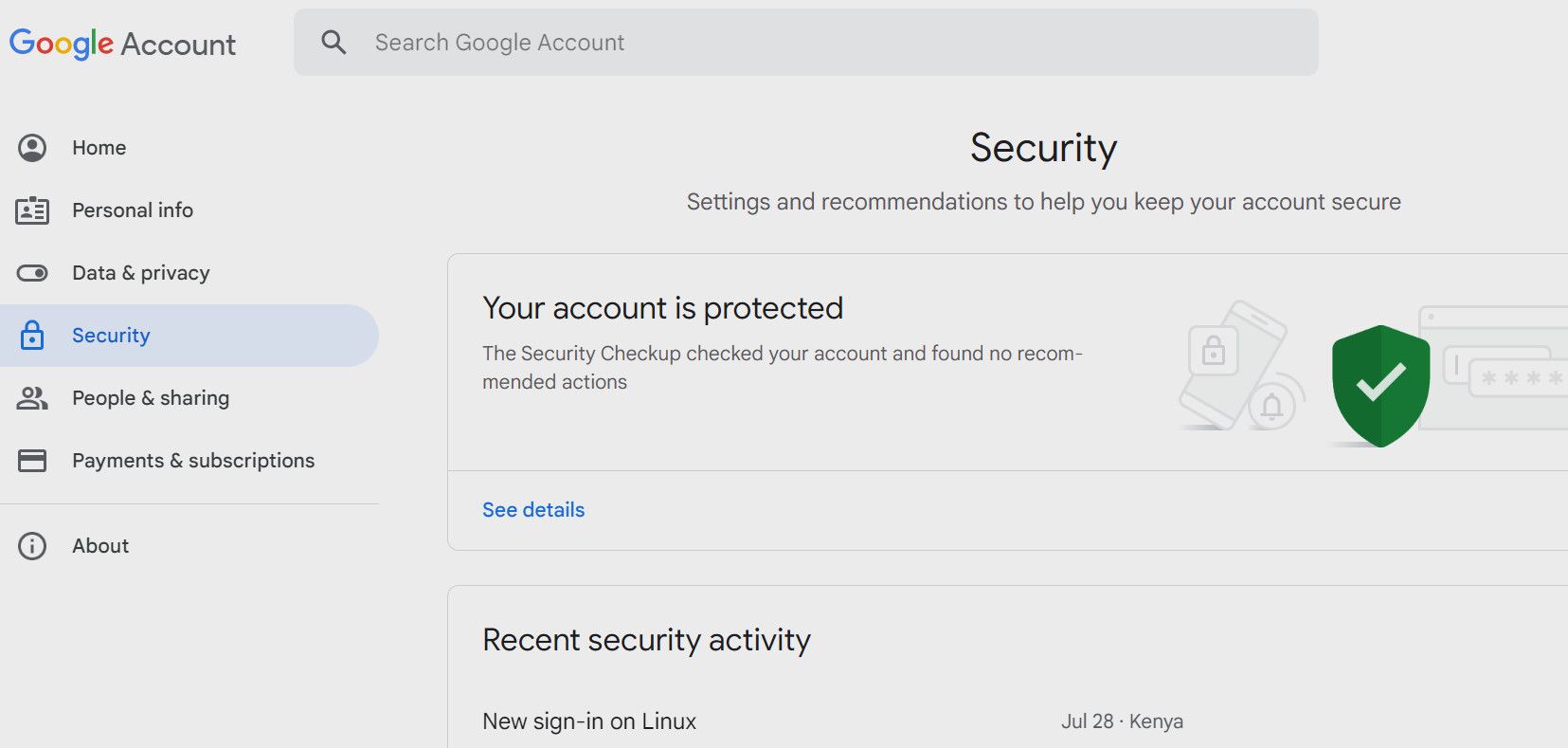Go to Payments & subscriptions settings
Screen dimensions: 1568x748
pyautogui.click(x=192, y=460)
